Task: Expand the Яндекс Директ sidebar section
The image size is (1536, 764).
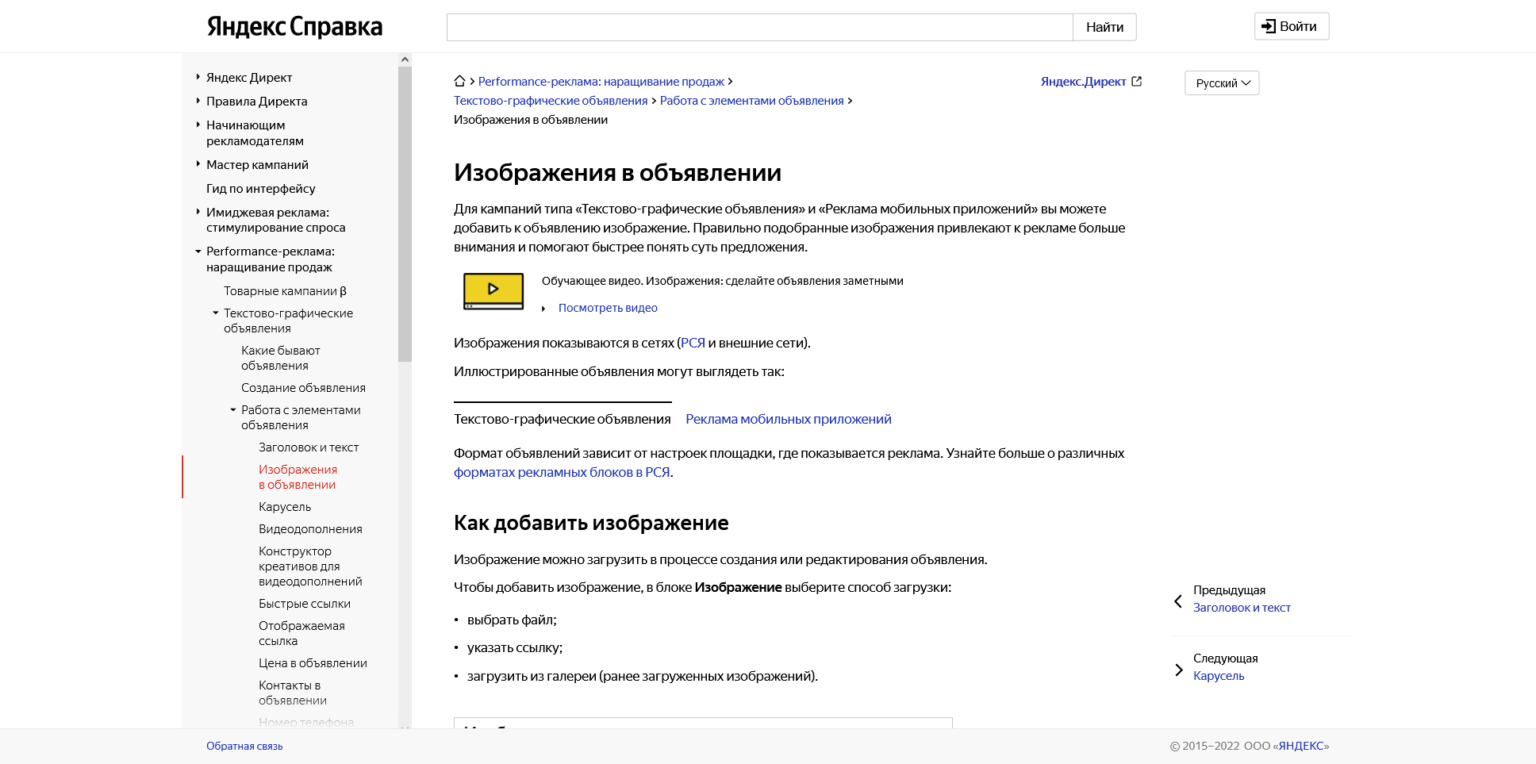Action: (x=198, y=77)
